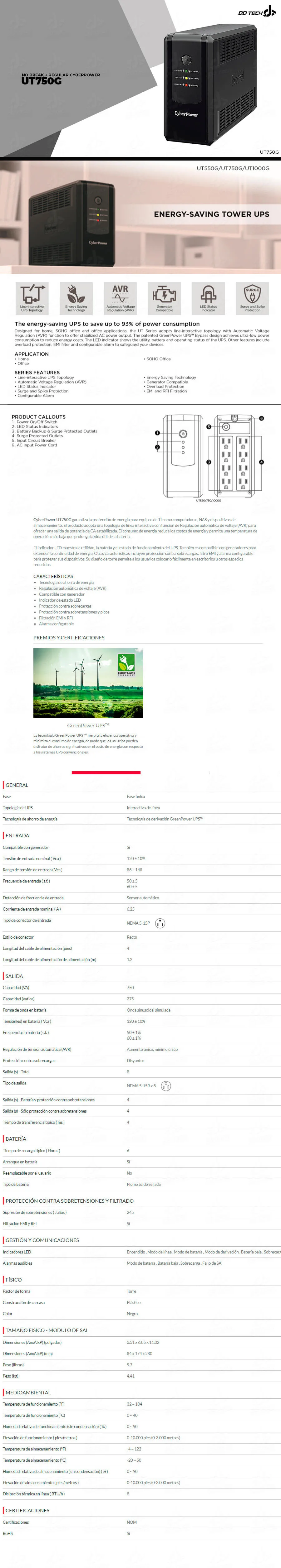Click the LED Status Indicator icon

tap(209, 298)
